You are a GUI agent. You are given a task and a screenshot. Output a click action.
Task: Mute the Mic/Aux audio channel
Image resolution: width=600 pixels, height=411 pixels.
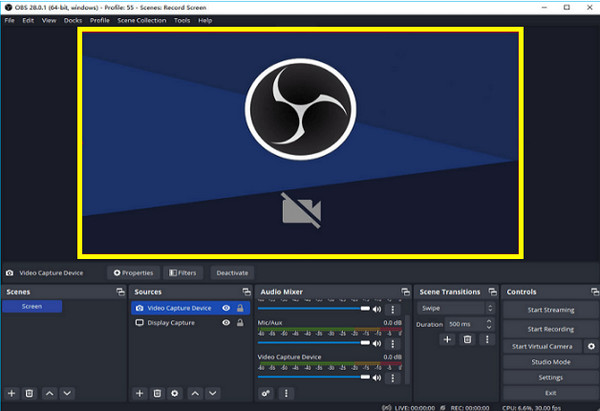377,344
